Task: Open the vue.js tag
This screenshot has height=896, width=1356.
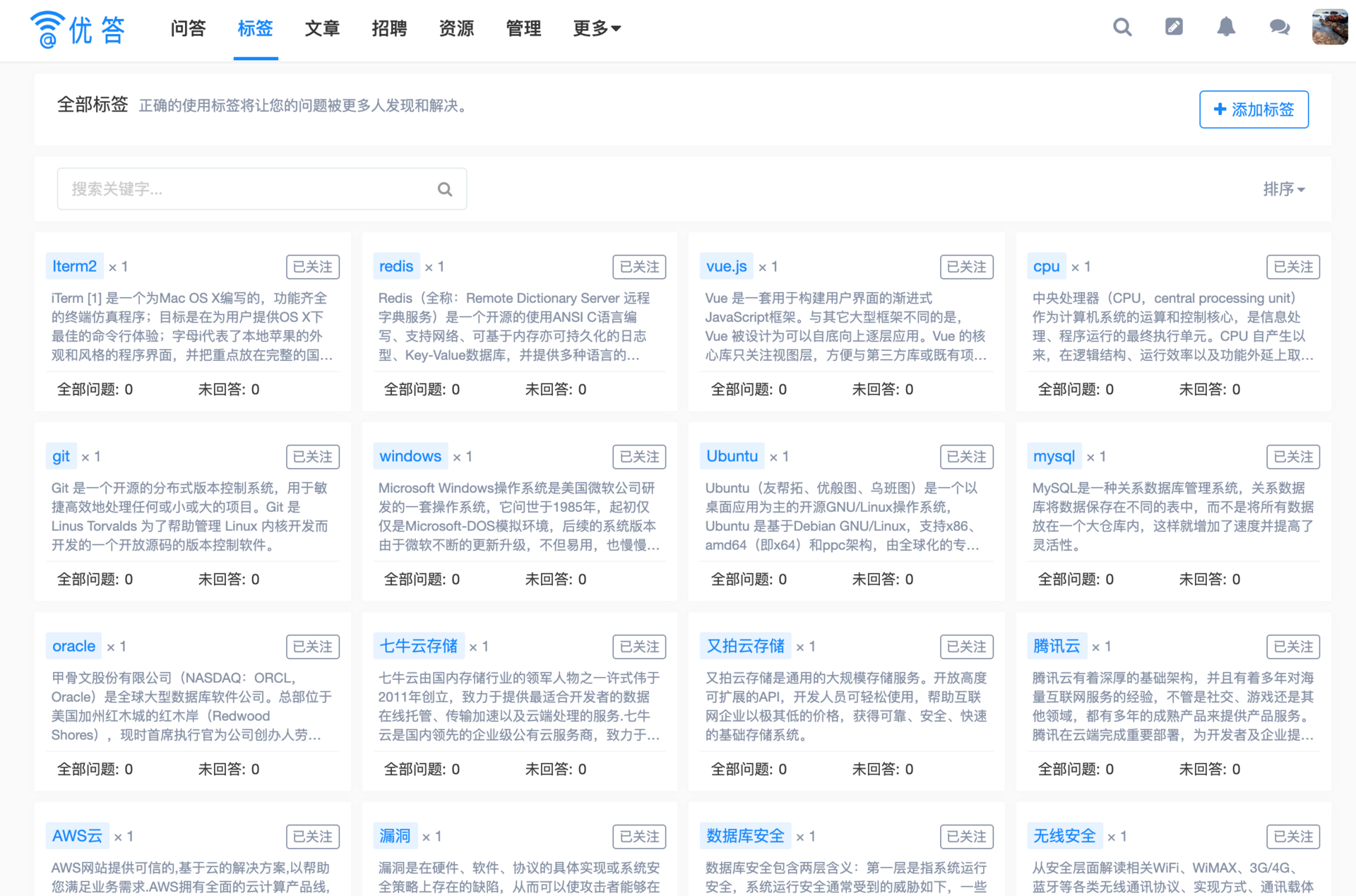Action: [727, 266]
